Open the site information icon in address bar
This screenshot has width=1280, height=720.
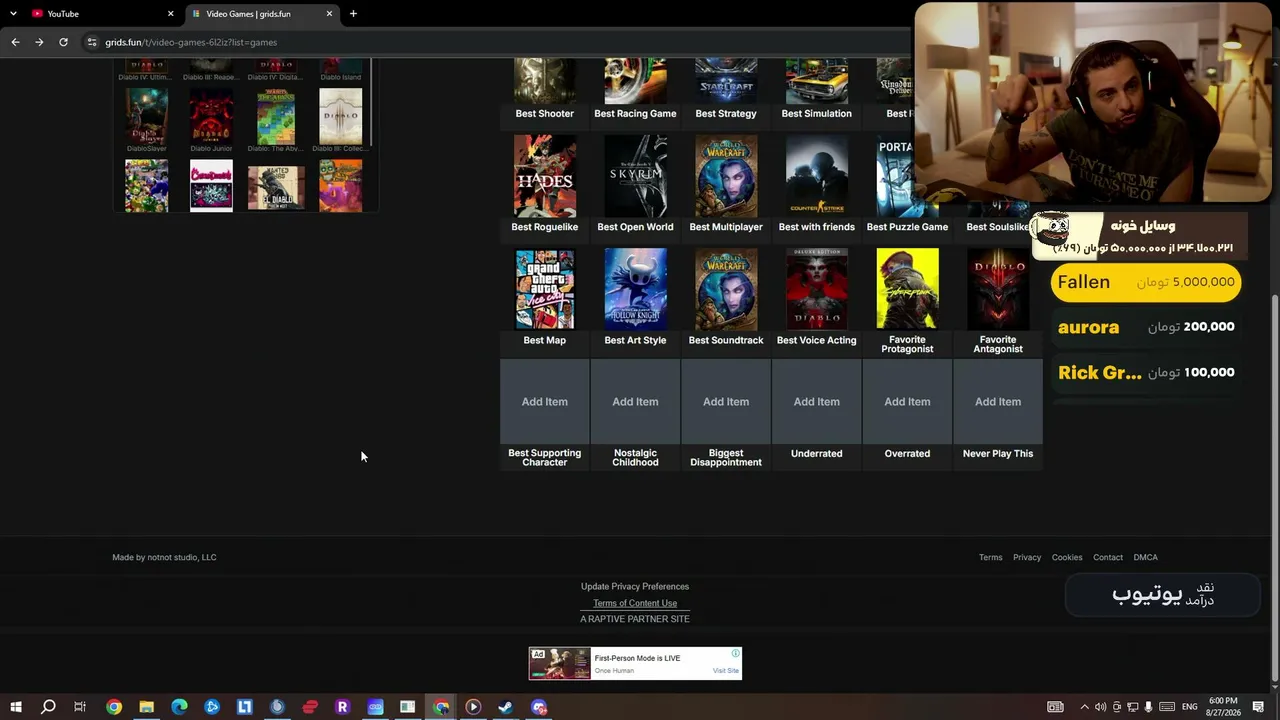92,42
